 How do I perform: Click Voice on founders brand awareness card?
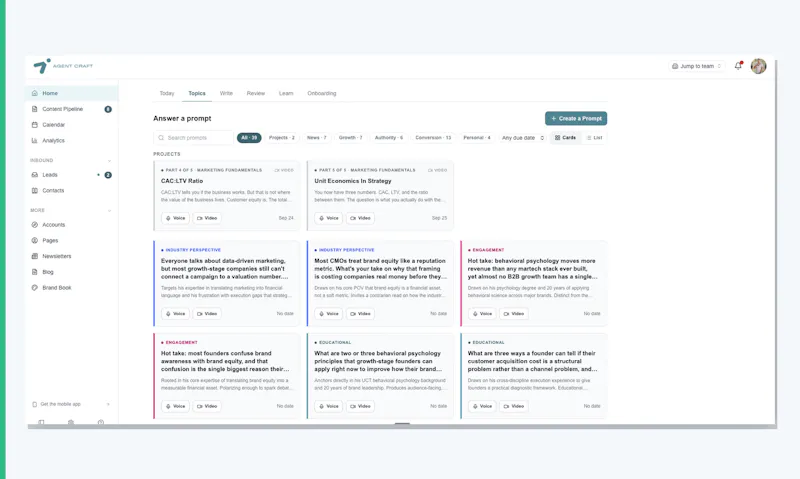(x=176, y=407)
